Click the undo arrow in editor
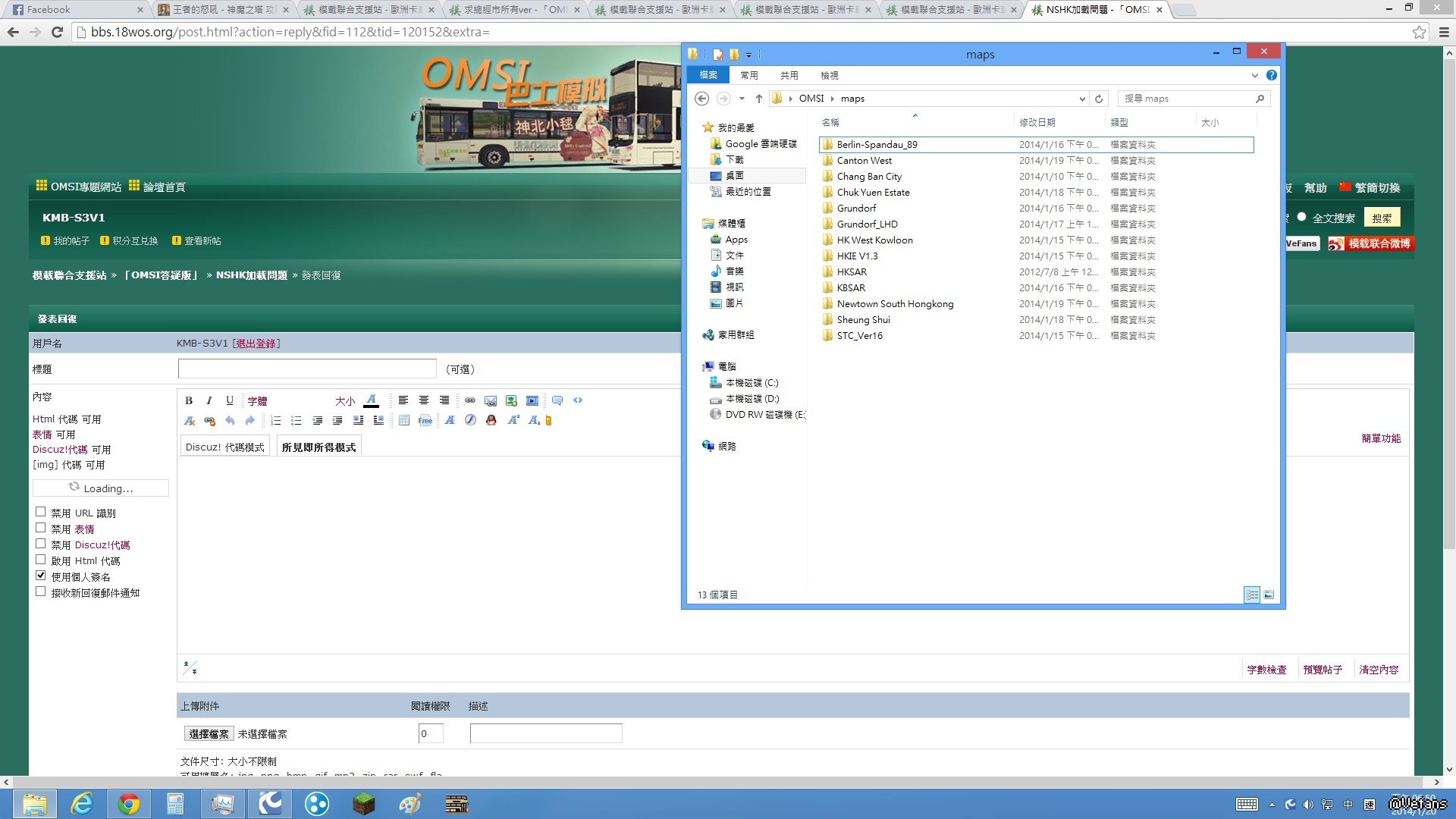Image resolution: width=1456 pixels, height=819 pixels. pyautogui.click(x=230, y=420)
